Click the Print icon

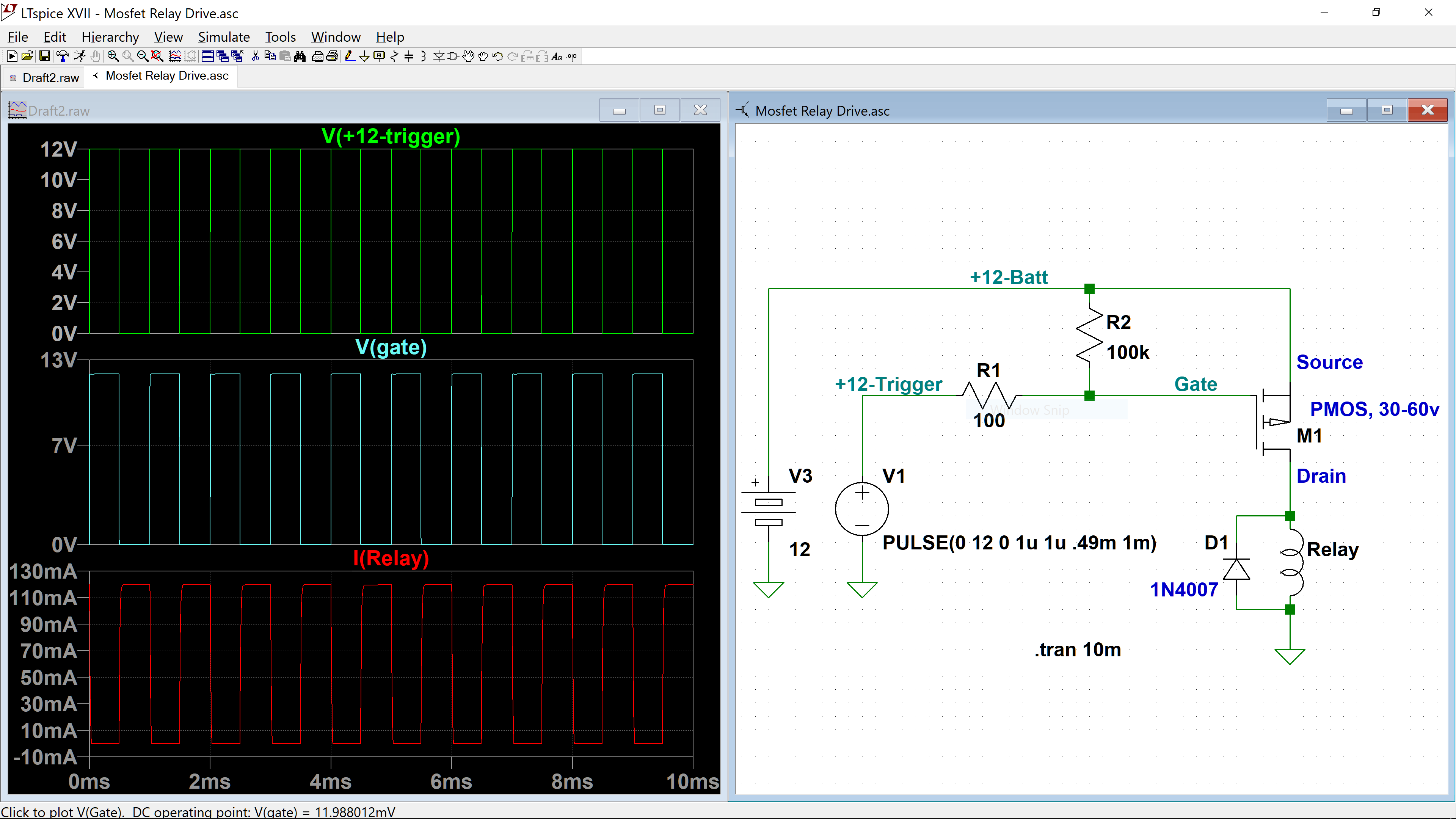(x=332, y=56)
